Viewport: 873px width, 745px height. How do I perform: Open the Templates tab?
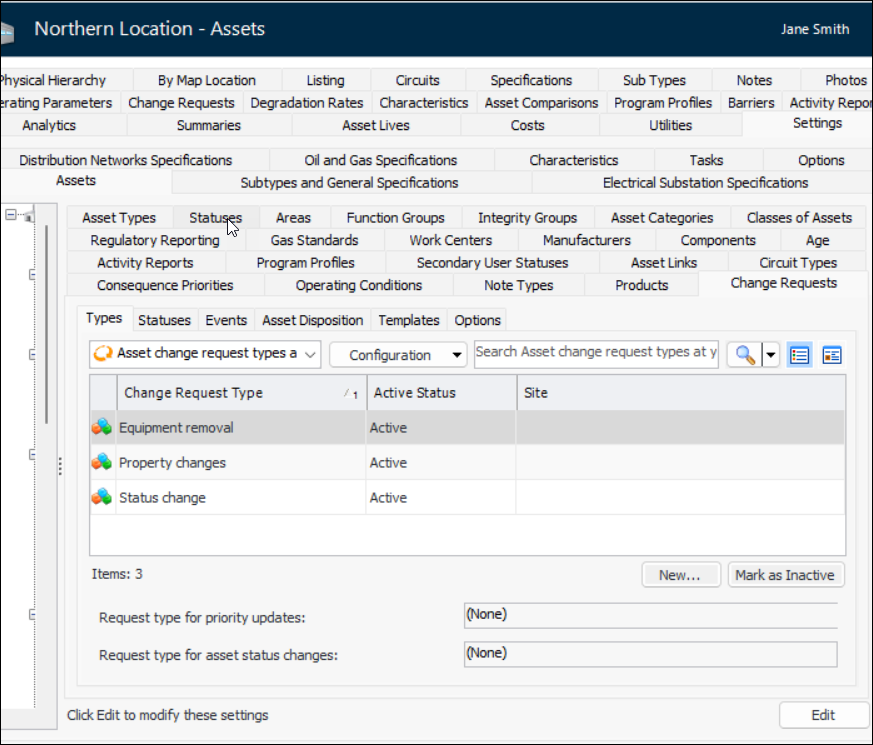tap(409, 320)
